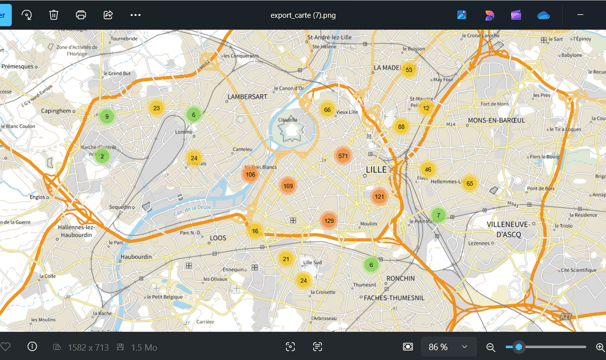Open the Designer app icon in the top bar
606x360 pixels.
(x=489, y=15)
